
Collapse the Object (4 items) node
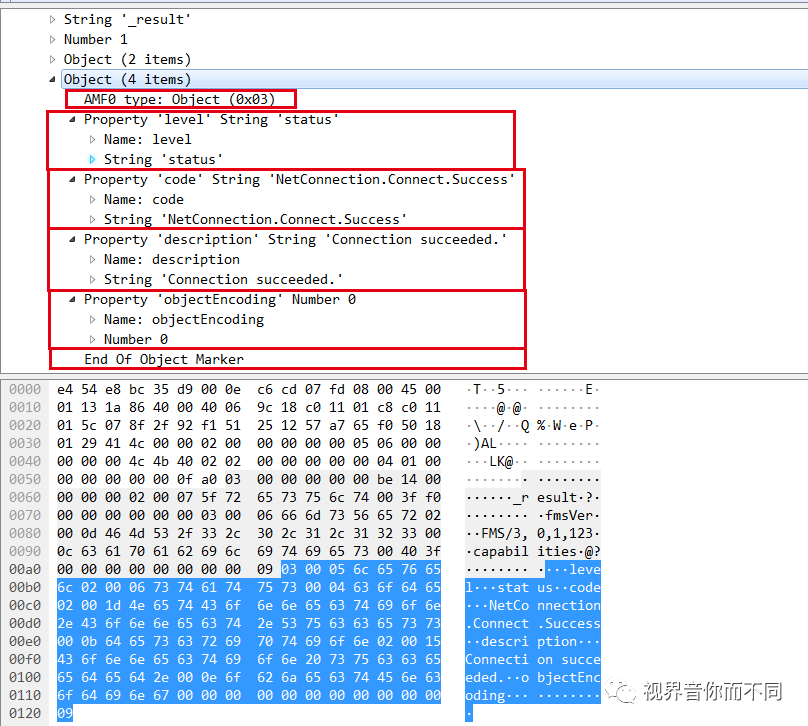point(52,79)
